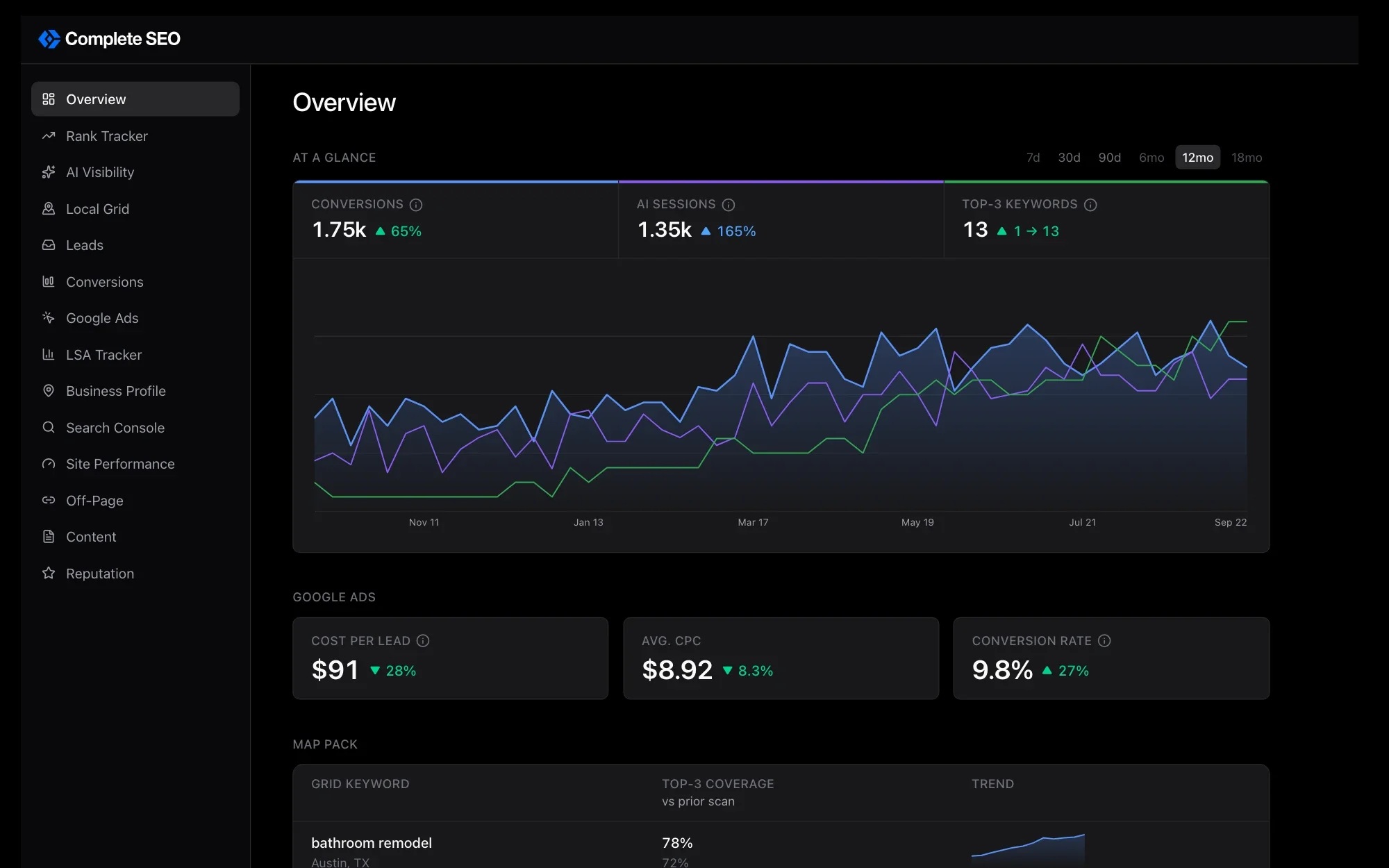The width and height of the screenshot is (1389, 868).
Task: Navigate to Site Performance
Action: click(135, 464)
